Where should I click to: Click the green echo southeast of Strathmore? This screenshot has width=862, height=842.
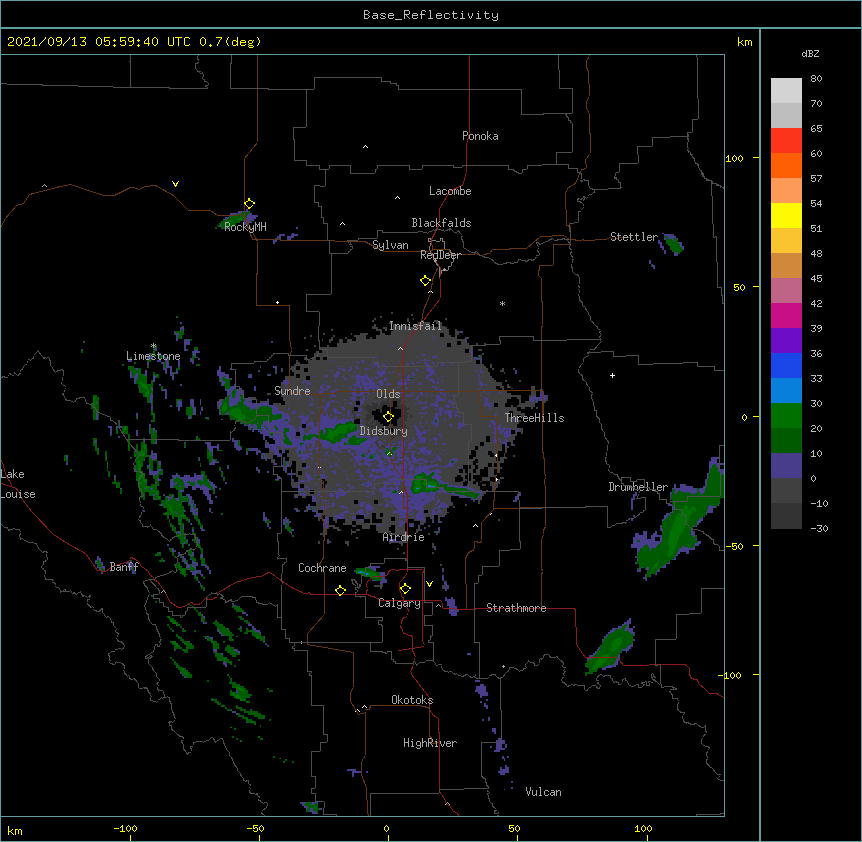pyautogui.click(x=611, y=649)
